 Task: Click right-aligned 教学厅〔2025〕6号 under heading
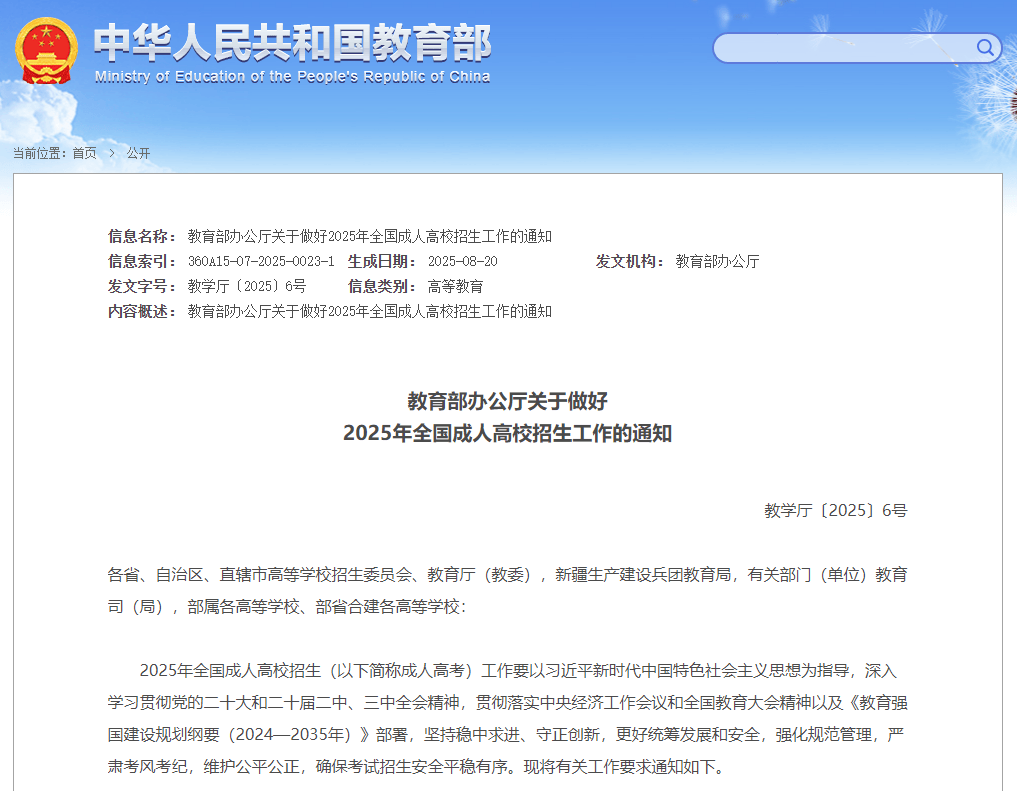point(835,510)
